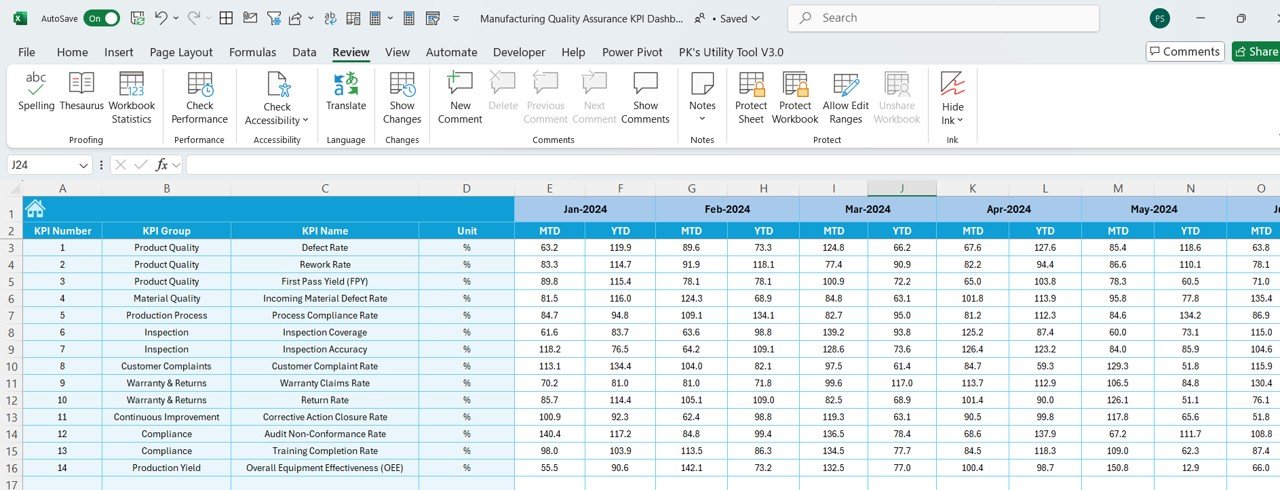Open the Saved status dropdown next to title
The height and width of the screenshot is (490, 1280).
(738, 18)
